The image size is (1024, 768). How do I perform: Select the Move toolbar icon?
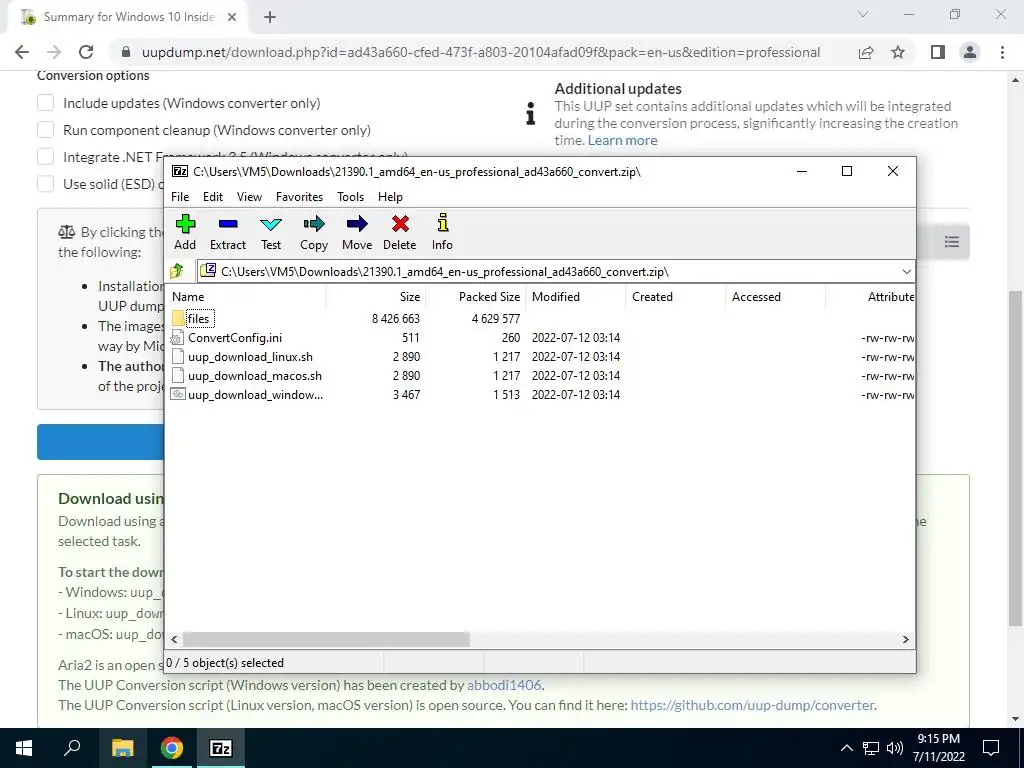(x=357, y=225)
